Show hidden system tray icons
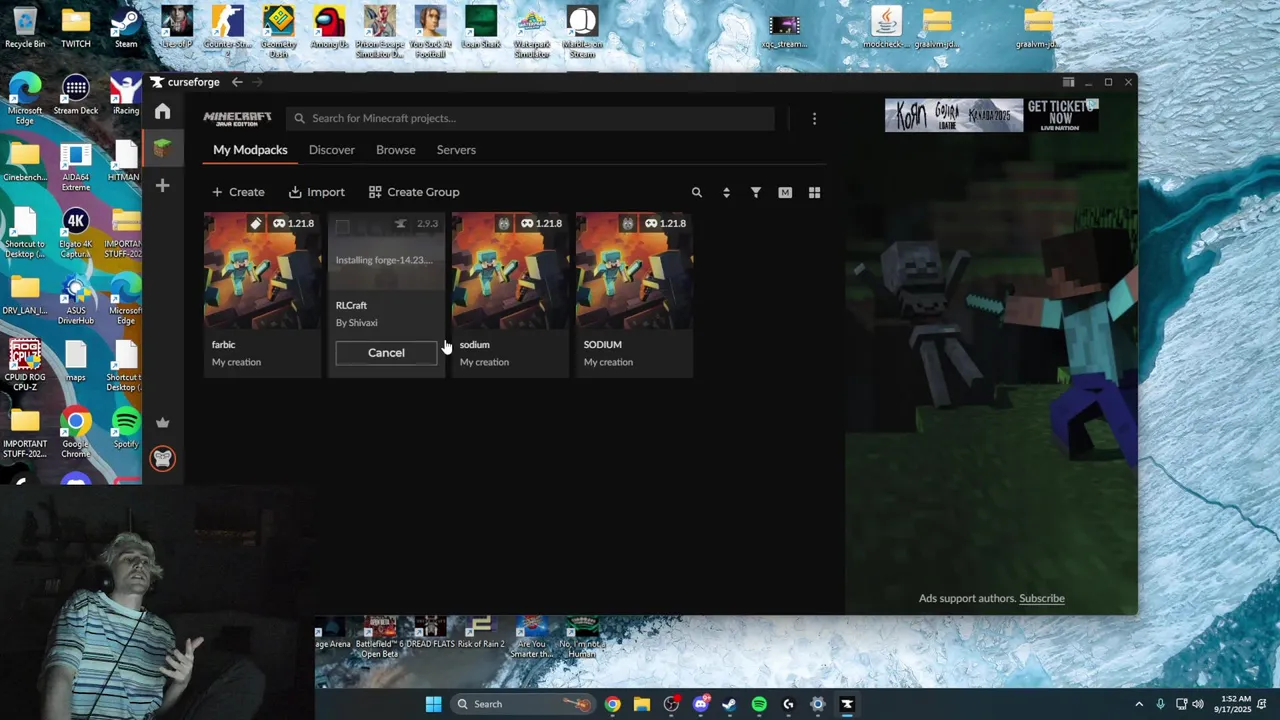Viewport: 1280px width, 720px height. click(1139, 704)
